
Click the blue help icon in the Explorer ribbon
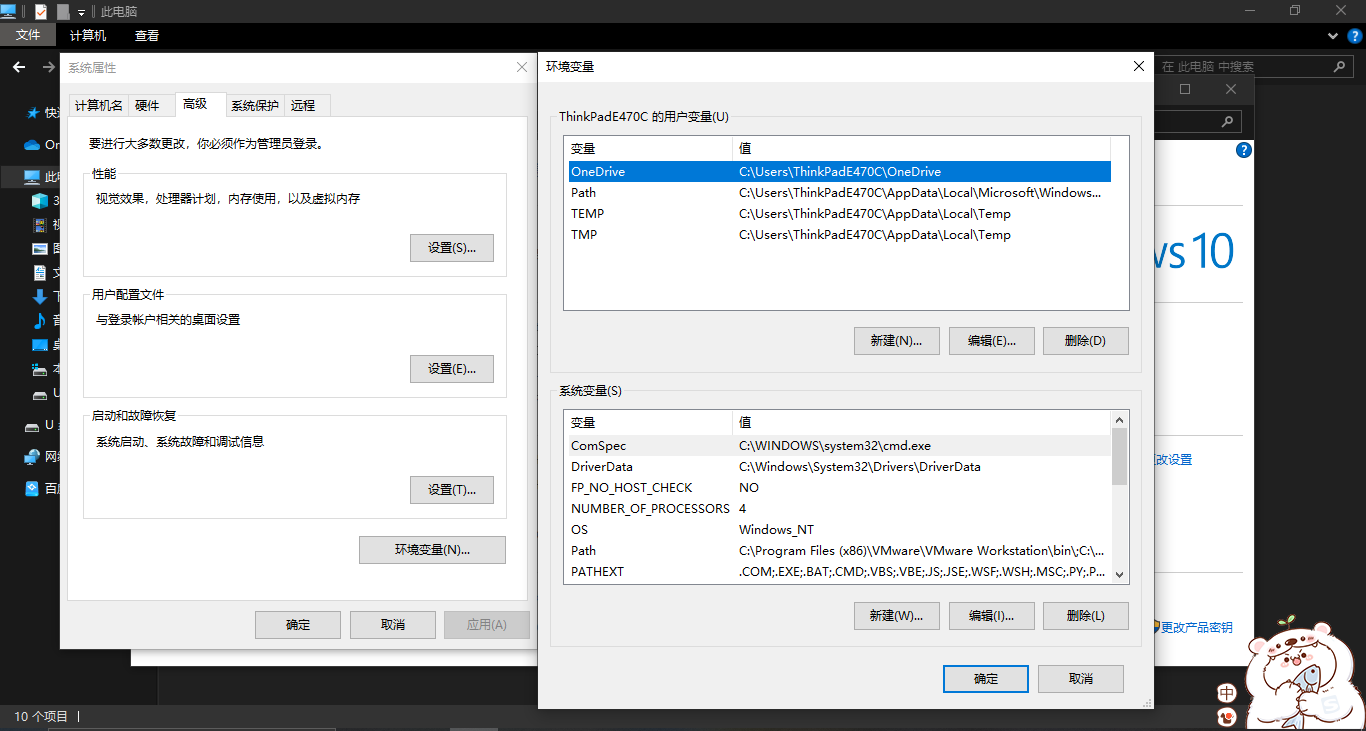1355,35
